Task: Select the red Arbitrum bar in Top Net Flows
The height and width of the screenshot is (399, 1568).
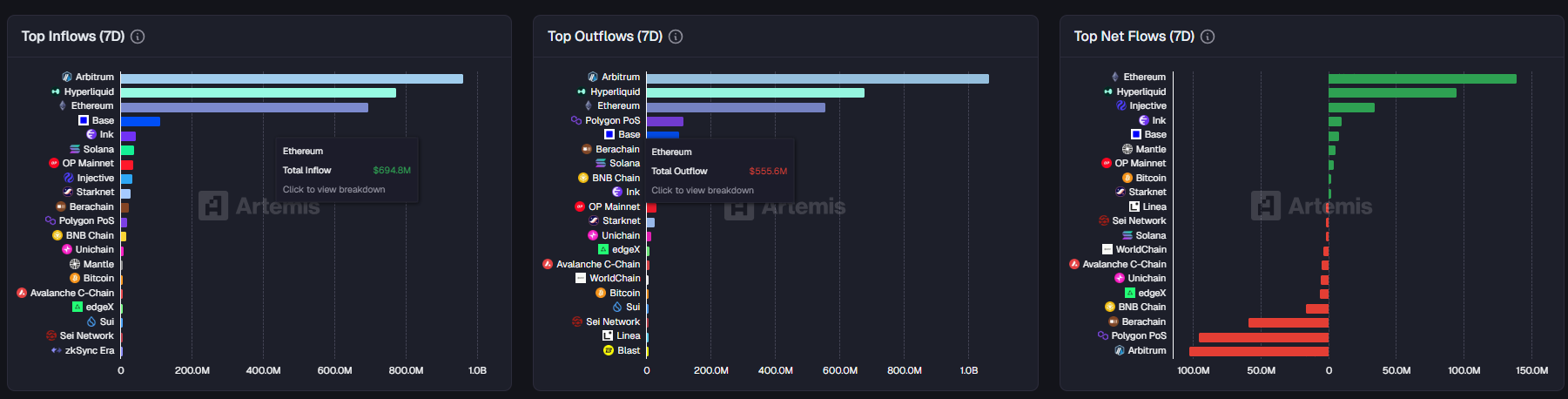Action: coord(1258,351)
